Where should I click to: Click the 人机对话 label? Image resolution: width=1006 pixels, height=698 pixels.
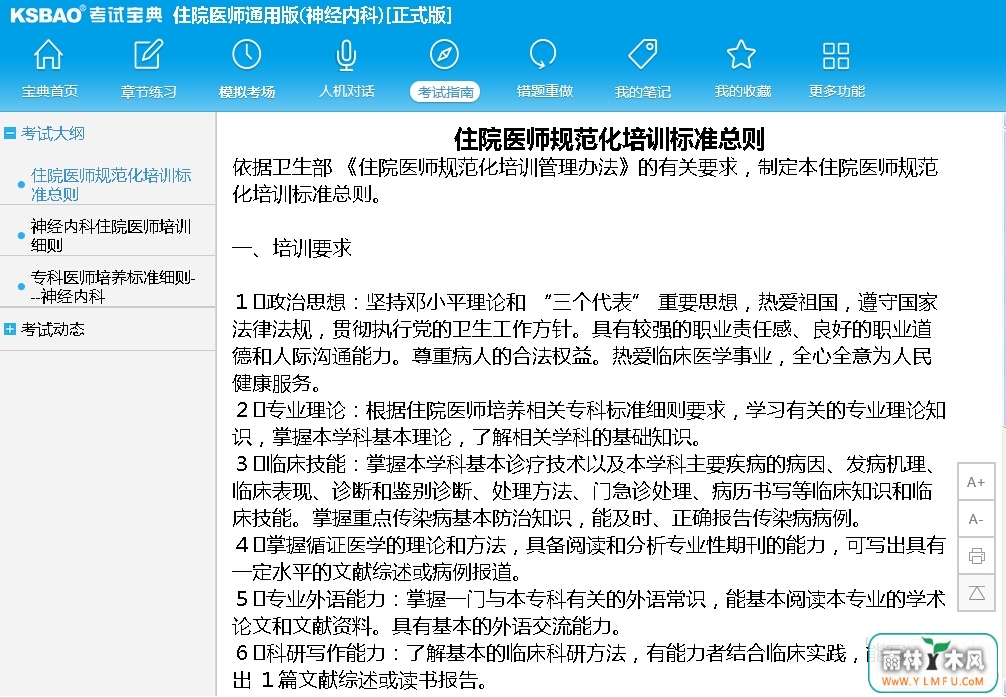346,91
